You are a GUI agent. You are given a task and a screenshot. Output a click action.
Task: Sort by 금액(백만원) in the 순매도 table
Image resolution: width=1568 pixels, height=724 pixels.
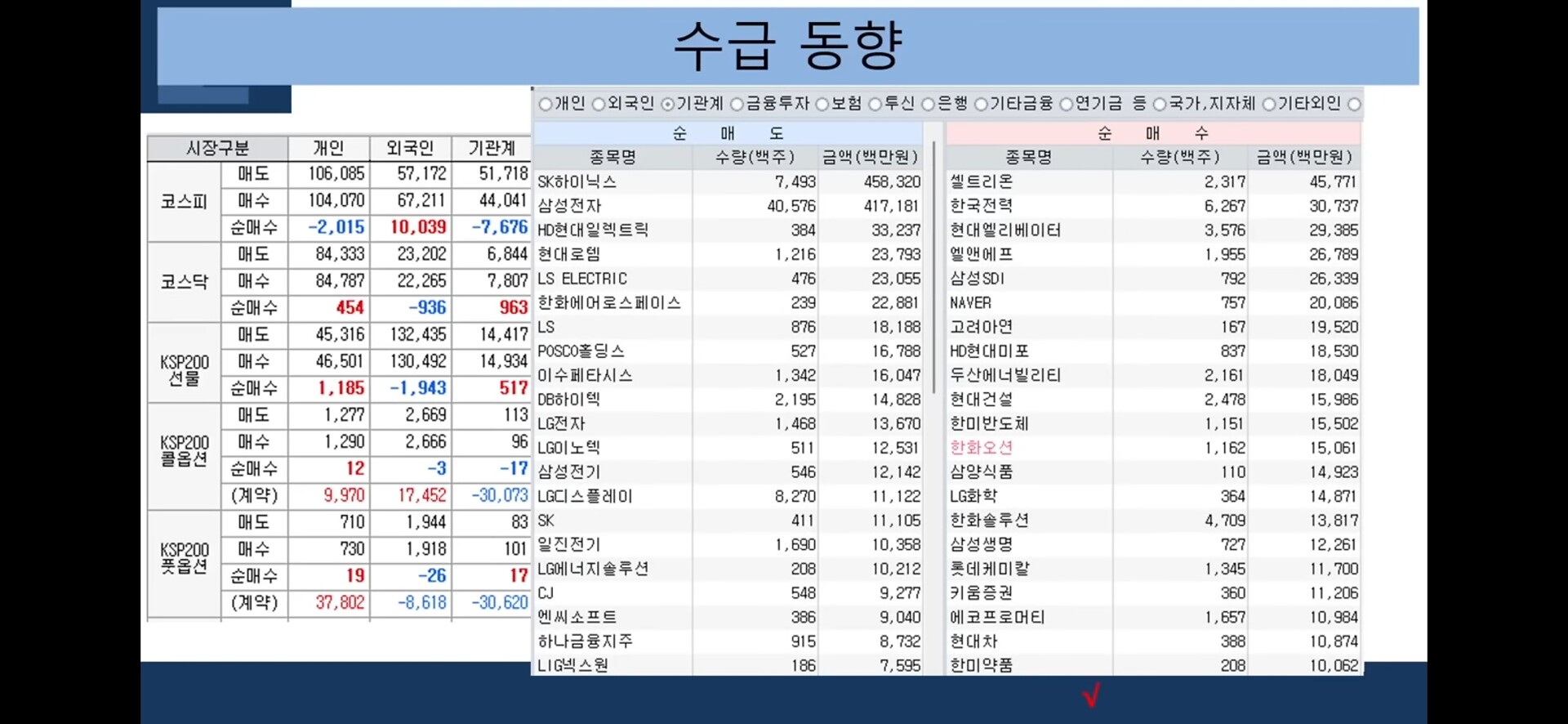tap(871, 157)
